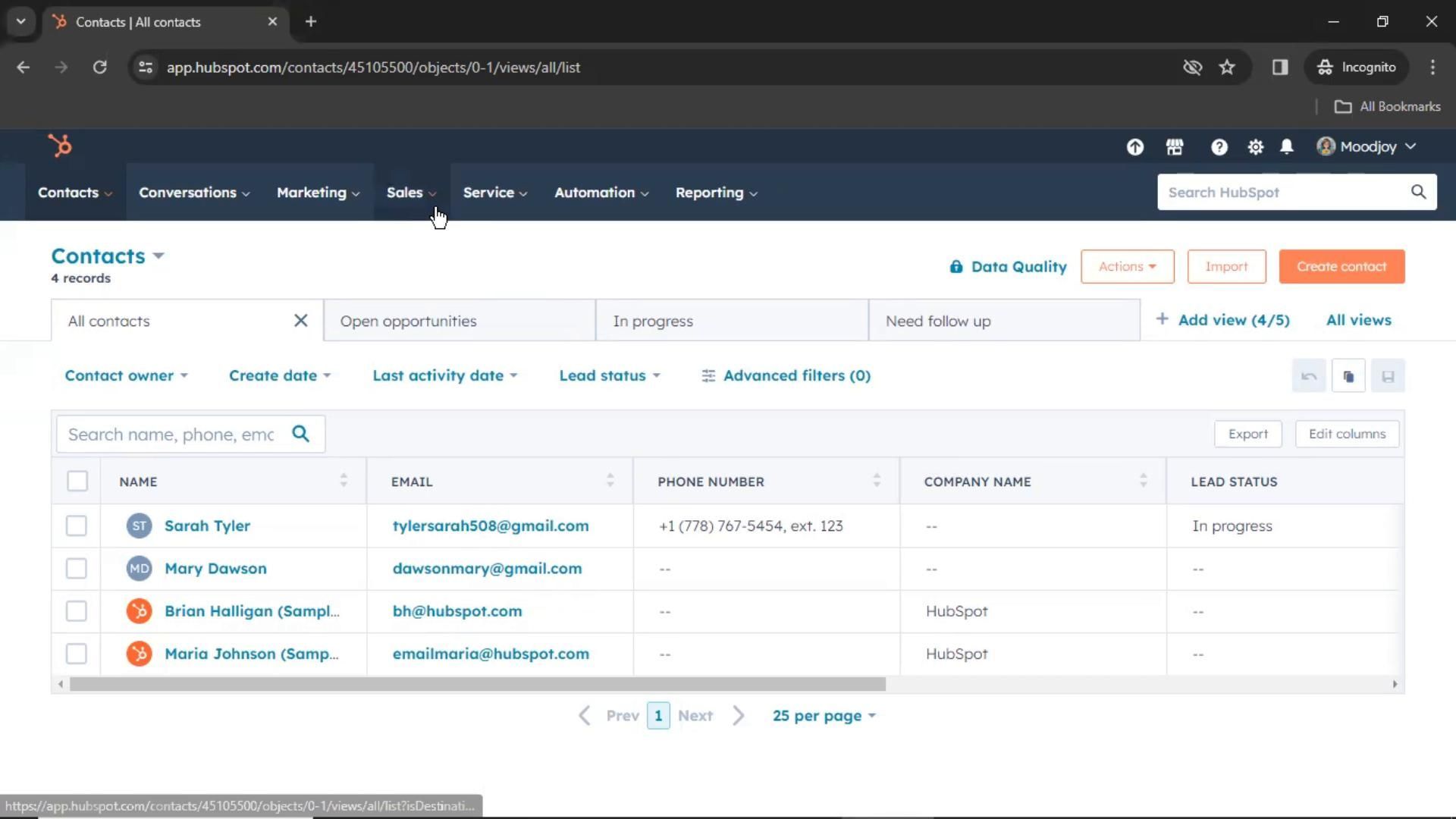Open the Notifications bell icon
The height and width of the screenshot is (819, 1456).
click(1287, 147)
